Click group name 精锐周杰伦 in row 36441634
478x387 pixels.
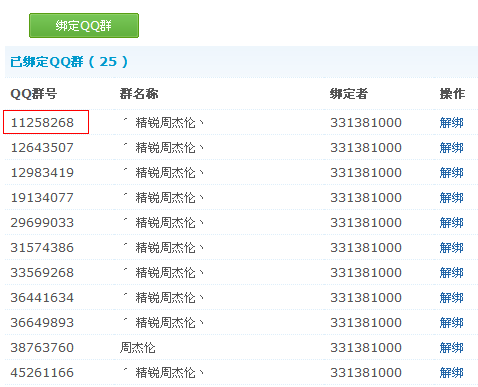[x=165, y=298]
